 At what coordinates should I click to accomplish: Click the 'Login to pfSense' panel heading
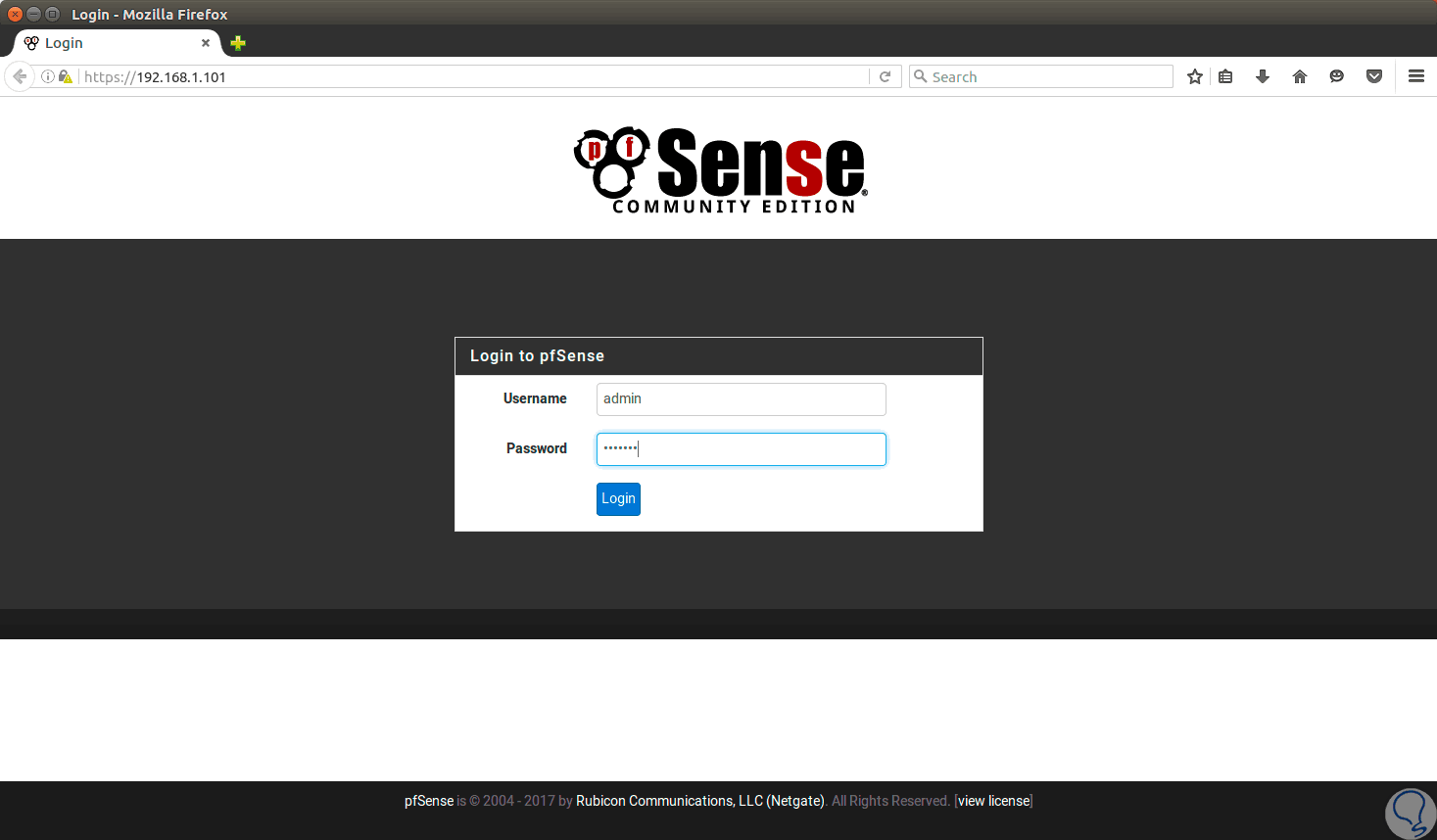pyautogui.click(x=537, y=356)
